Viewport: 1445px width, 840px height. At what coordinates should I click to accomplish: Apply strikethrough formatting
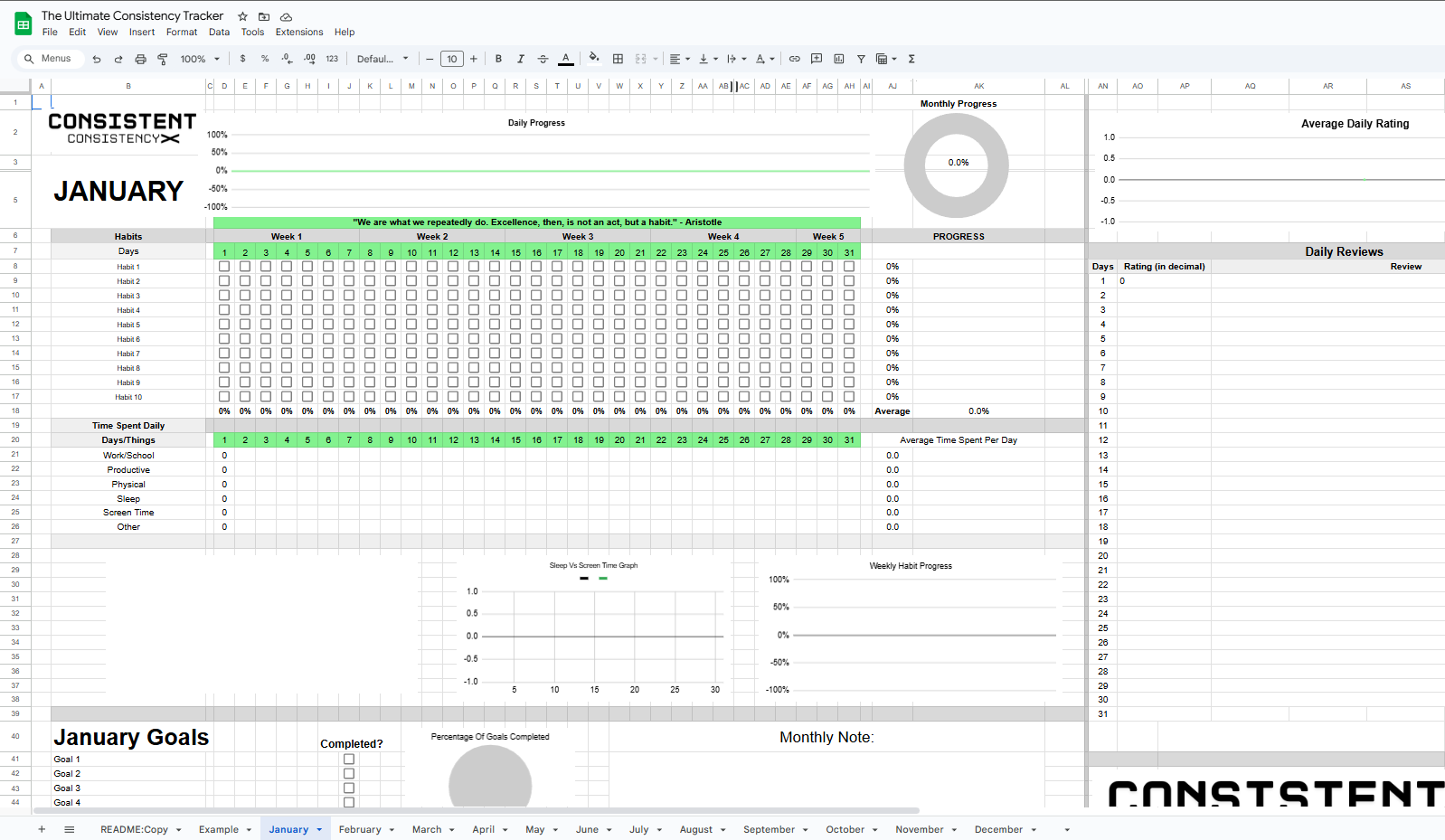(543, 59)
